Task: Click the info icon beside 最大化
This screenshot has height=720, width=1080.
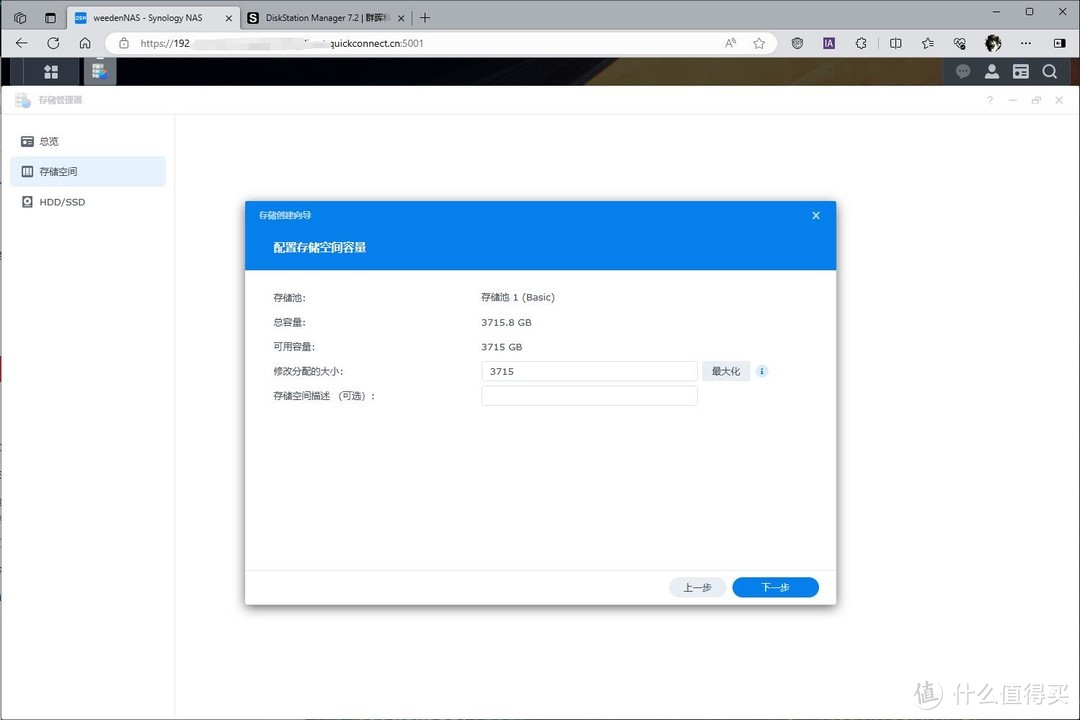Action: pyautogui.click(x=762, y=371)
